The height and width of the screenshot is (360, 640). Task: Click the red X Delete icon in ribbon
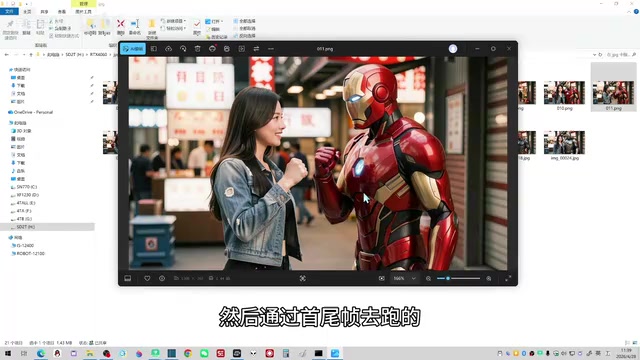121,27
